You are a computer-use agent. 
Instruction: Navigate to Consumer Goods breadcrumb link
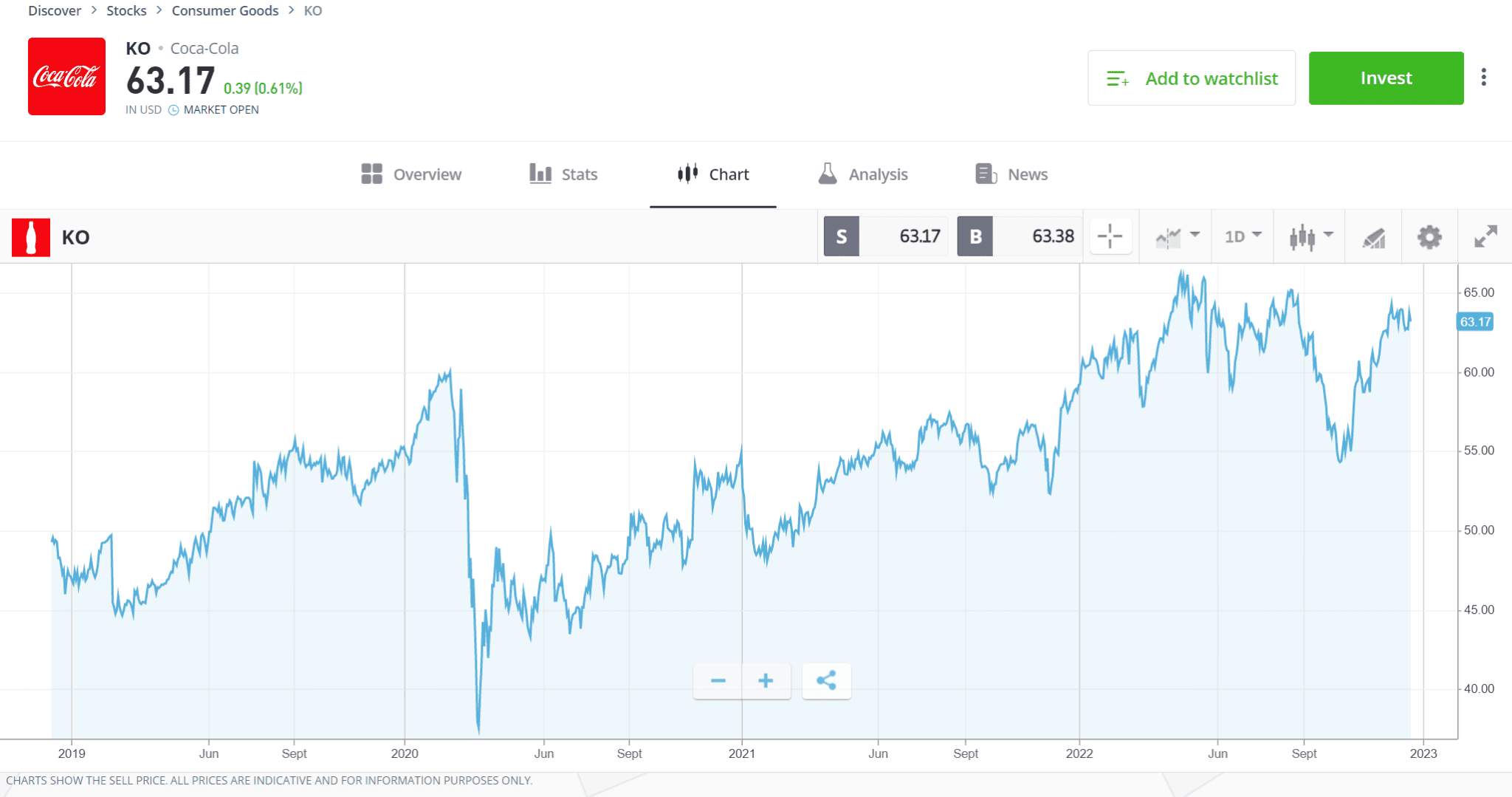click(225, 10)
